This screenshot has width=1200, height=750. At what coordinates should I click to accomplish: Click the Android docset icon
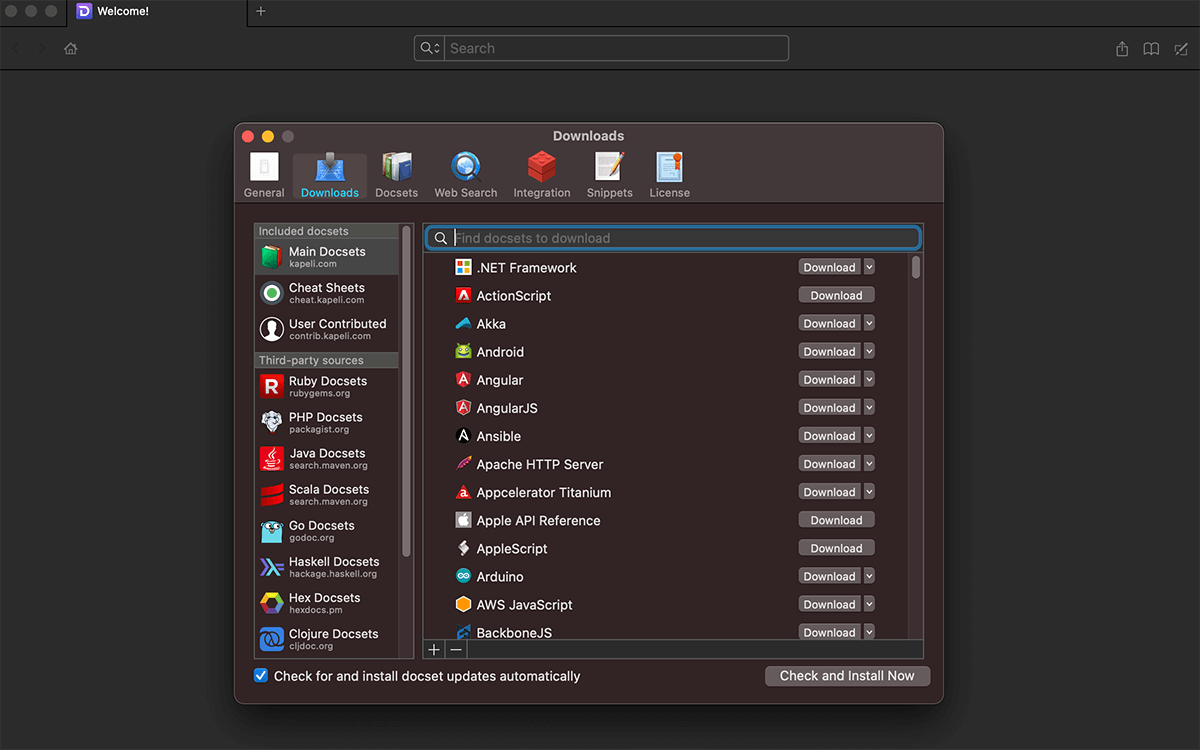[463, 351]
